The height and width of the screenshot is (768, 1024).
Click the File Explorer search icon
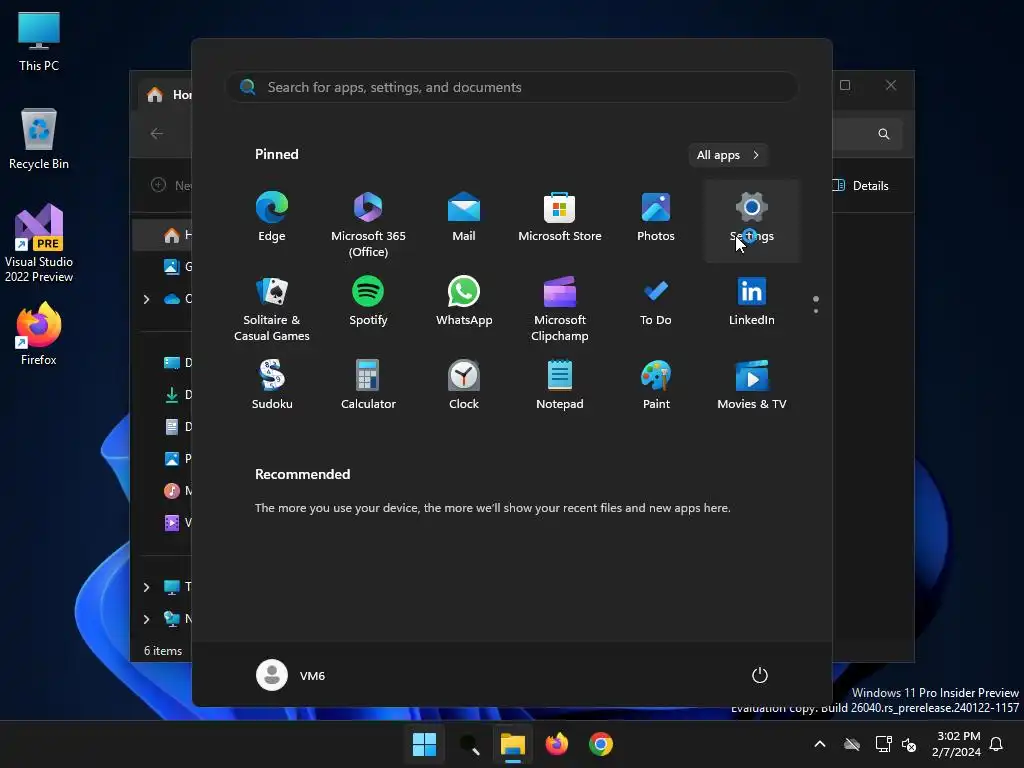tap(884, 134)
